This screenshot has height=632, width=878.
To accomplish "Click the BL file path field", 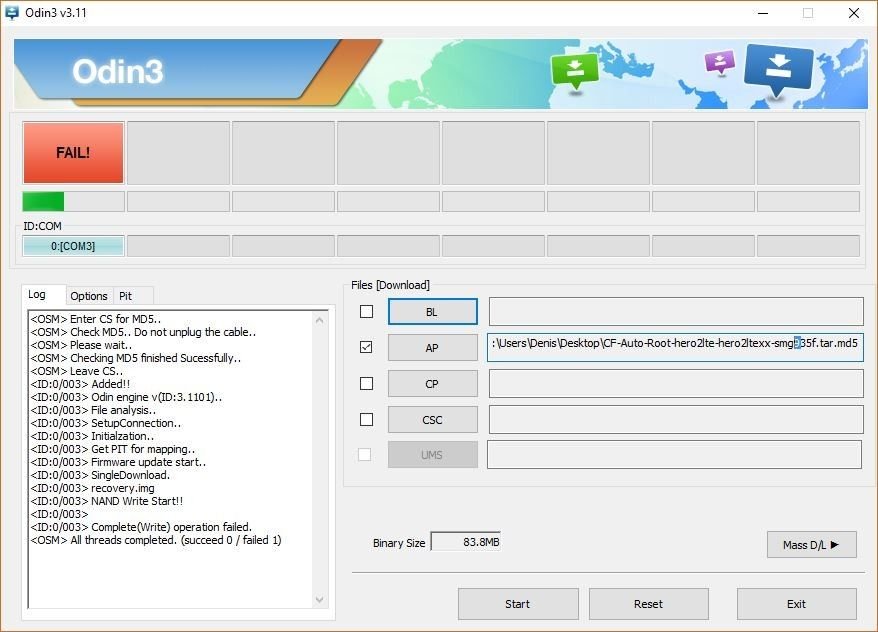I will [676, 312].
